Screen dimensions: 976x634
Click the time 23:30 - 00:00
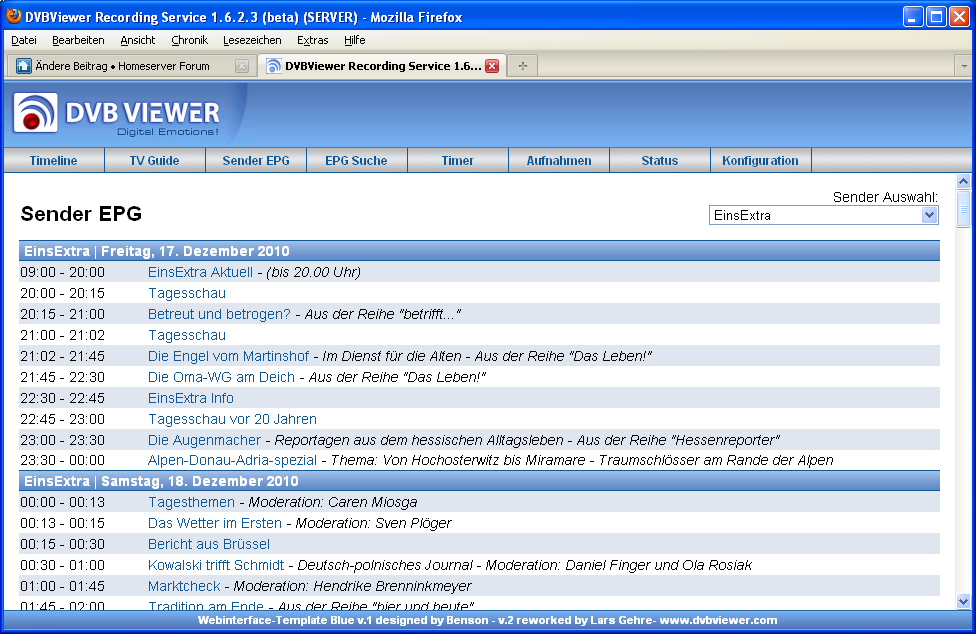[x=62, y=460]
